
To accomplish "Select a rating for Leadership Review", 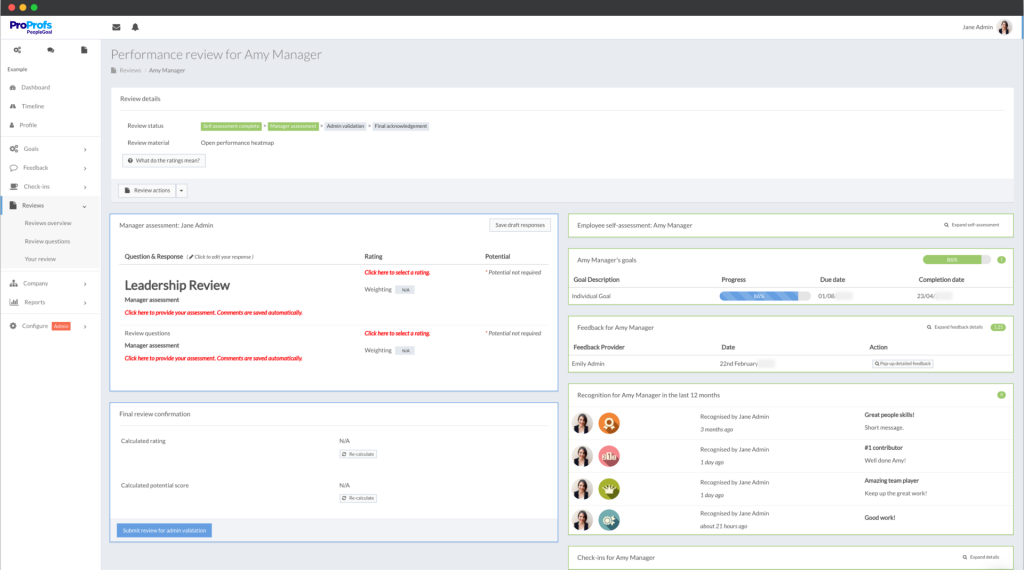I will pos(397,272).
